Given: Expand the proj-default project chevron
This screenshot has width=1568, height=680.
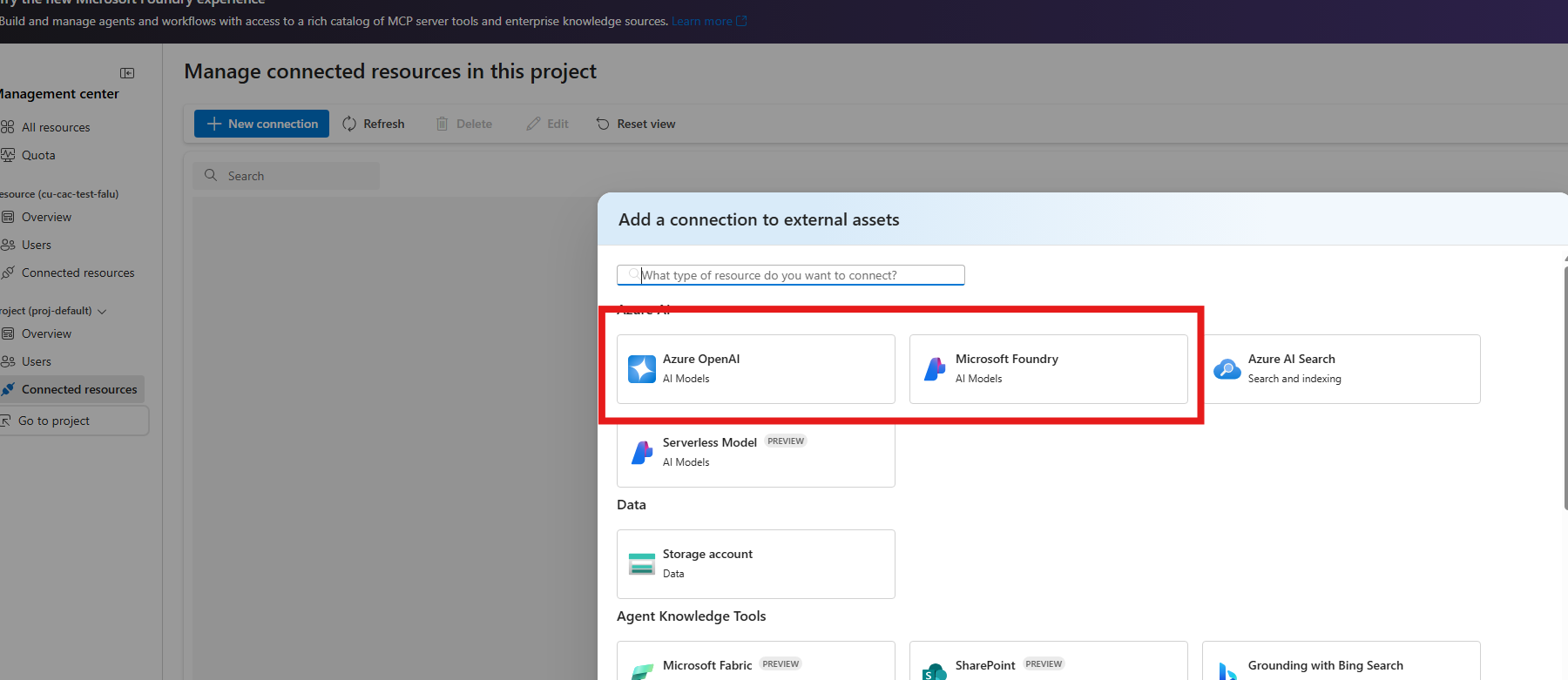Looking at the screenshot, I should pyautogui.click(x=102, y=311).
